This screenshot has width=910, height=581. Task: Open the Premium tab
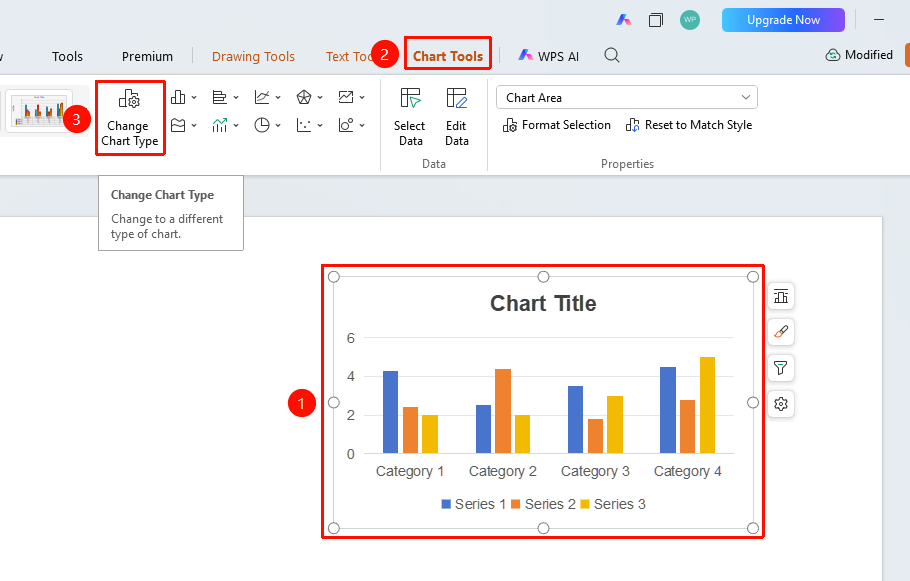point(147,56)
